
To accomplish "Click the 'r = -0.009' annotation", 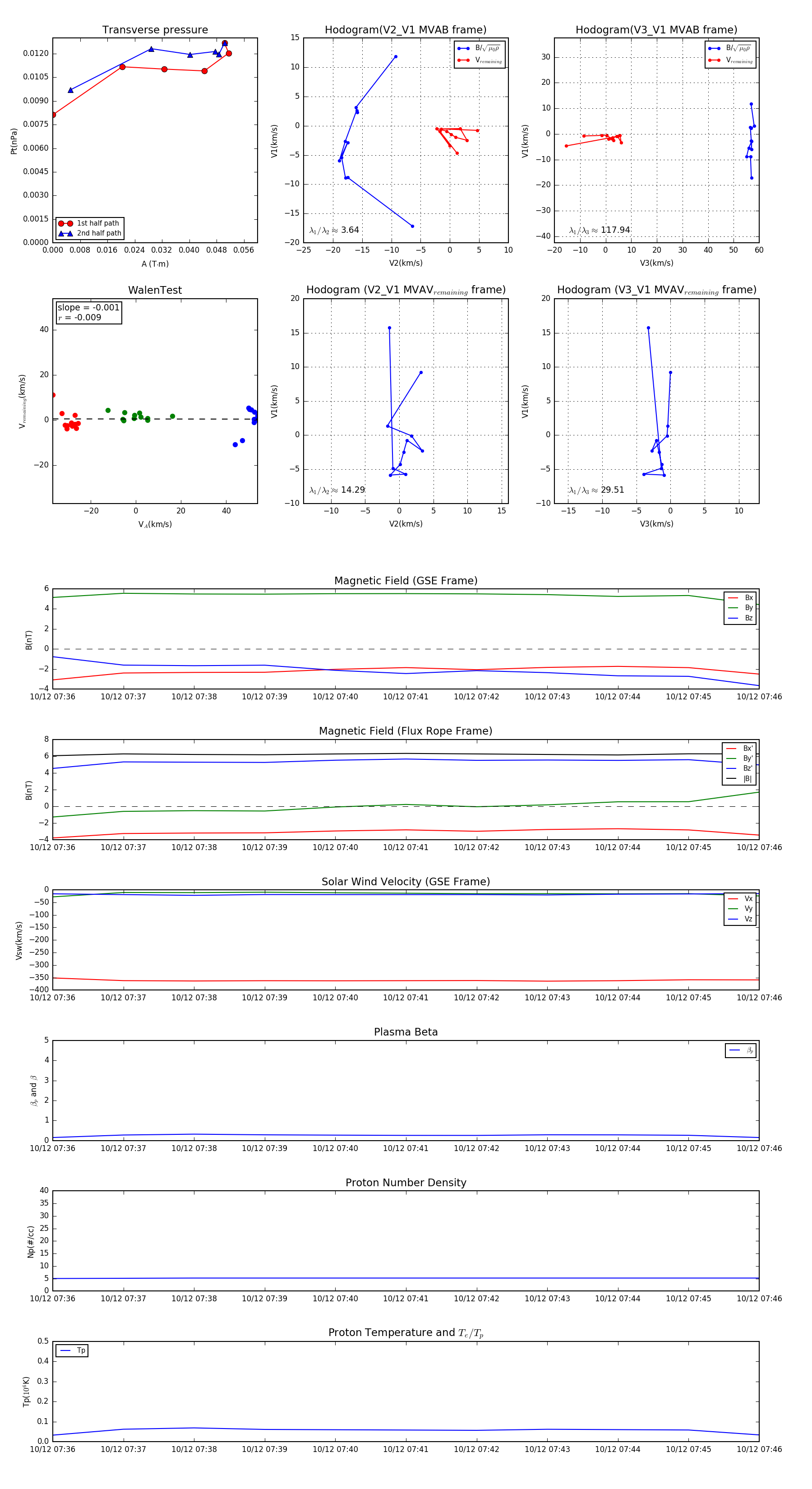I will coord(79,317).
